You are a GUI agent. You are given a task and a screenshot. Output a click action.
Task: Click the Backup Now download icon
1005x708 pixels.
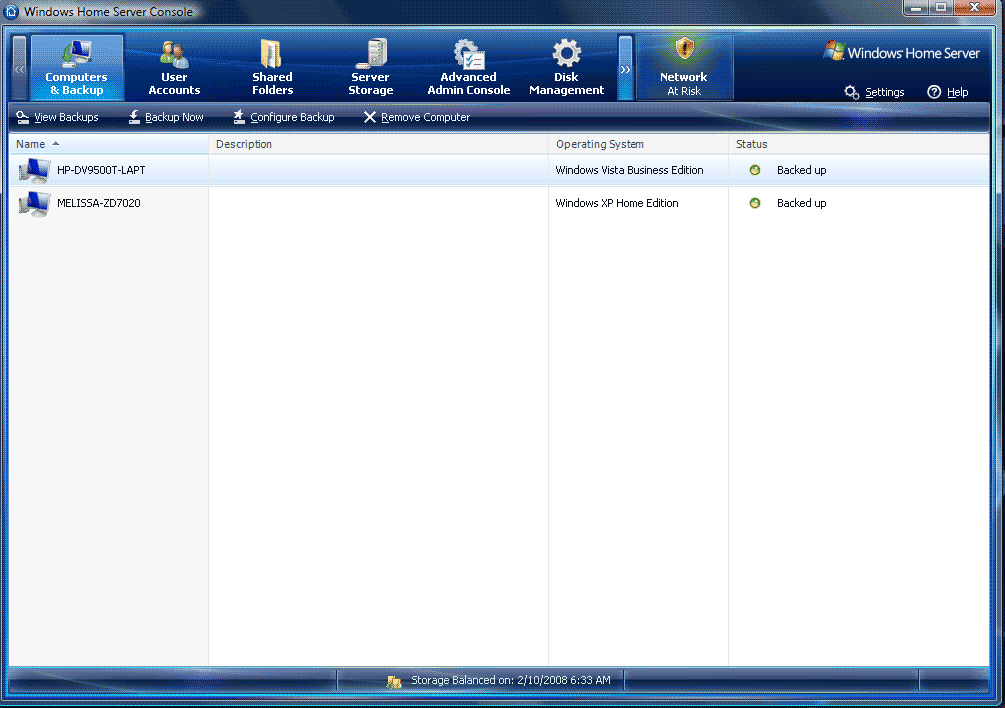pos(134,117)
